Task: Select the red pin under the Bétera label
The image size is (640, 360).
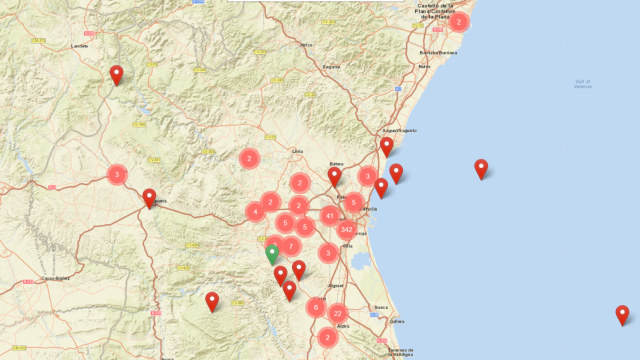Action: tap(334, 176)
